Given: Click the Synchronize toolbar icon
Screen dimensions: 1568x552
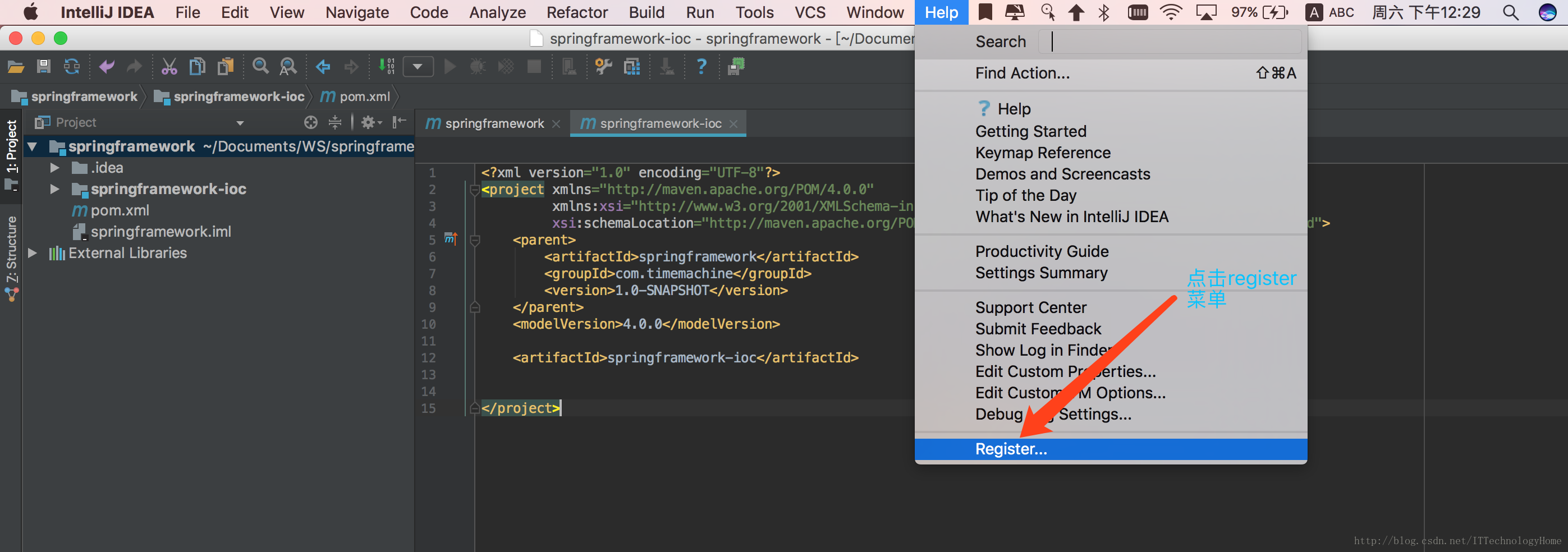Looking at the screenshot, I should pos(72,66).
